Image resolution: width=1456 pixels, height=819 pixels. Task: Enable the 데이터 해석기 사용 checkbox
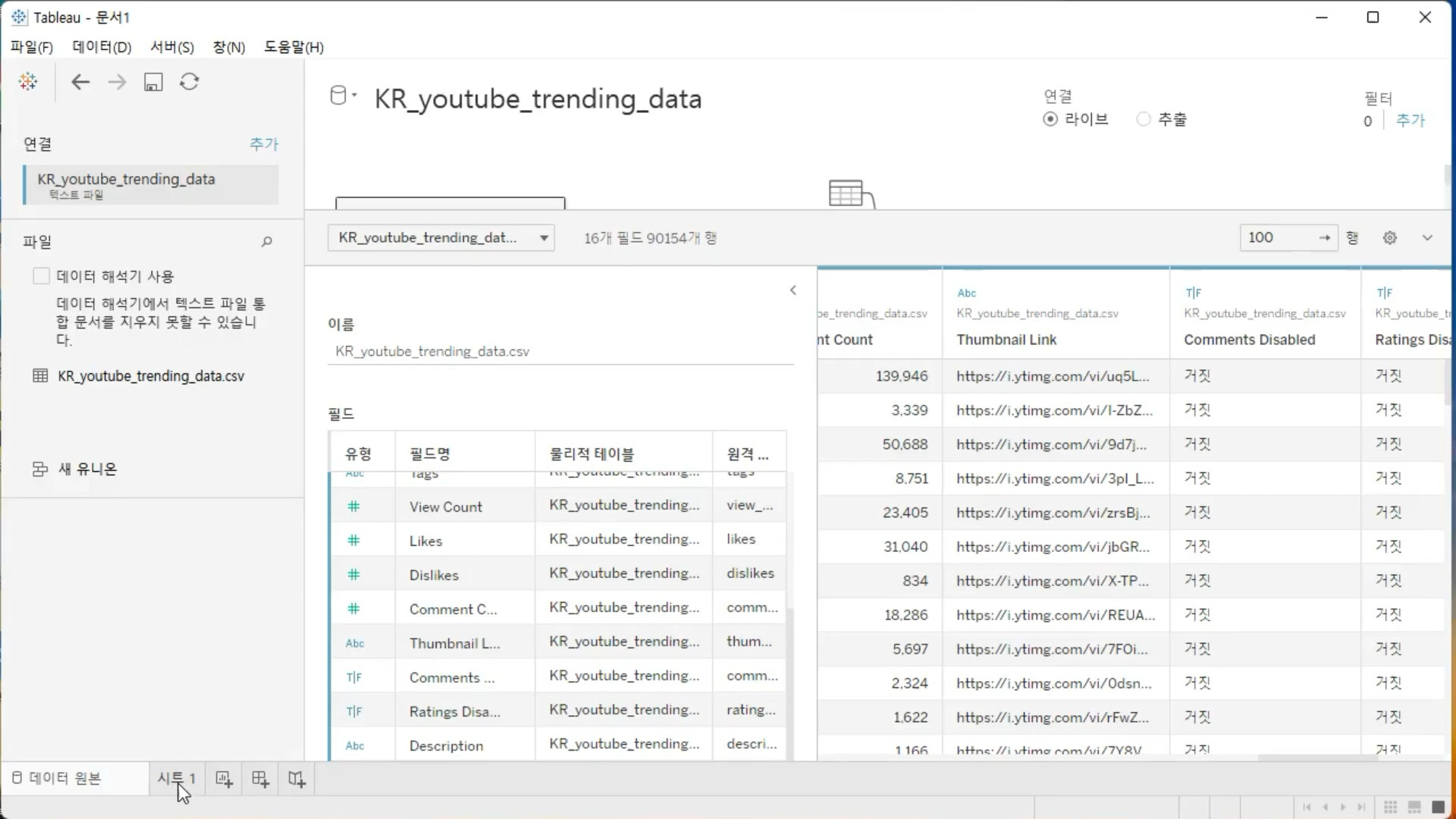click(x=42, y=276)
